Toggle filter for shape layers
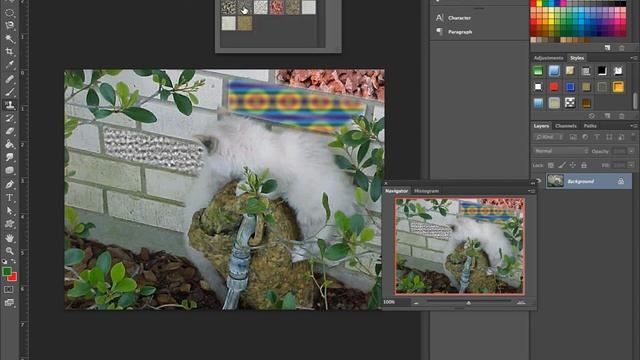The width and height of the screenshot is (640, 360). coord(609,137)
